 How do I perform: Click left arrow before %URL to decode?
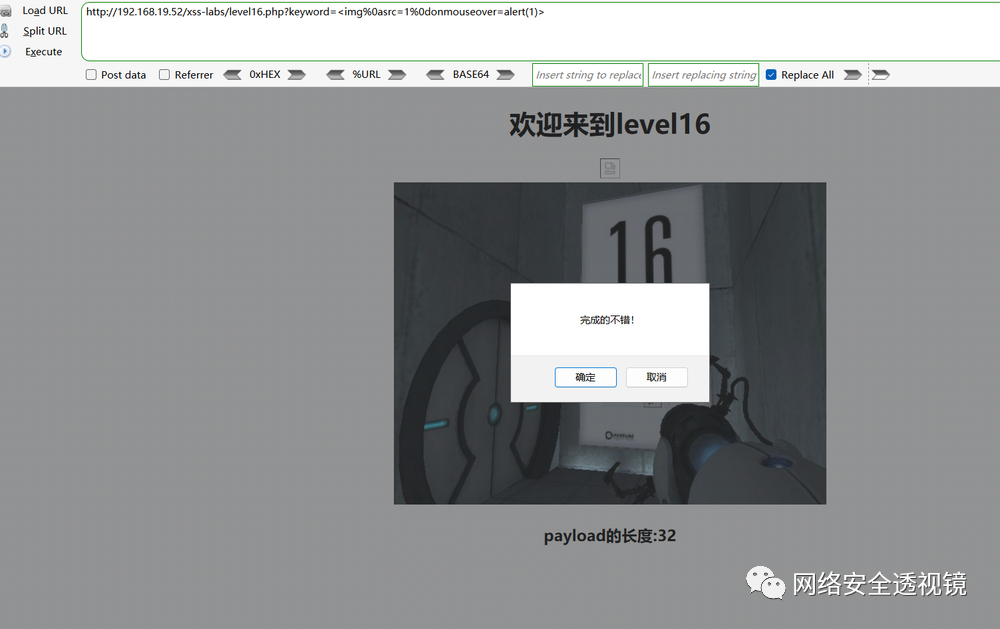(x=335, y=75)
